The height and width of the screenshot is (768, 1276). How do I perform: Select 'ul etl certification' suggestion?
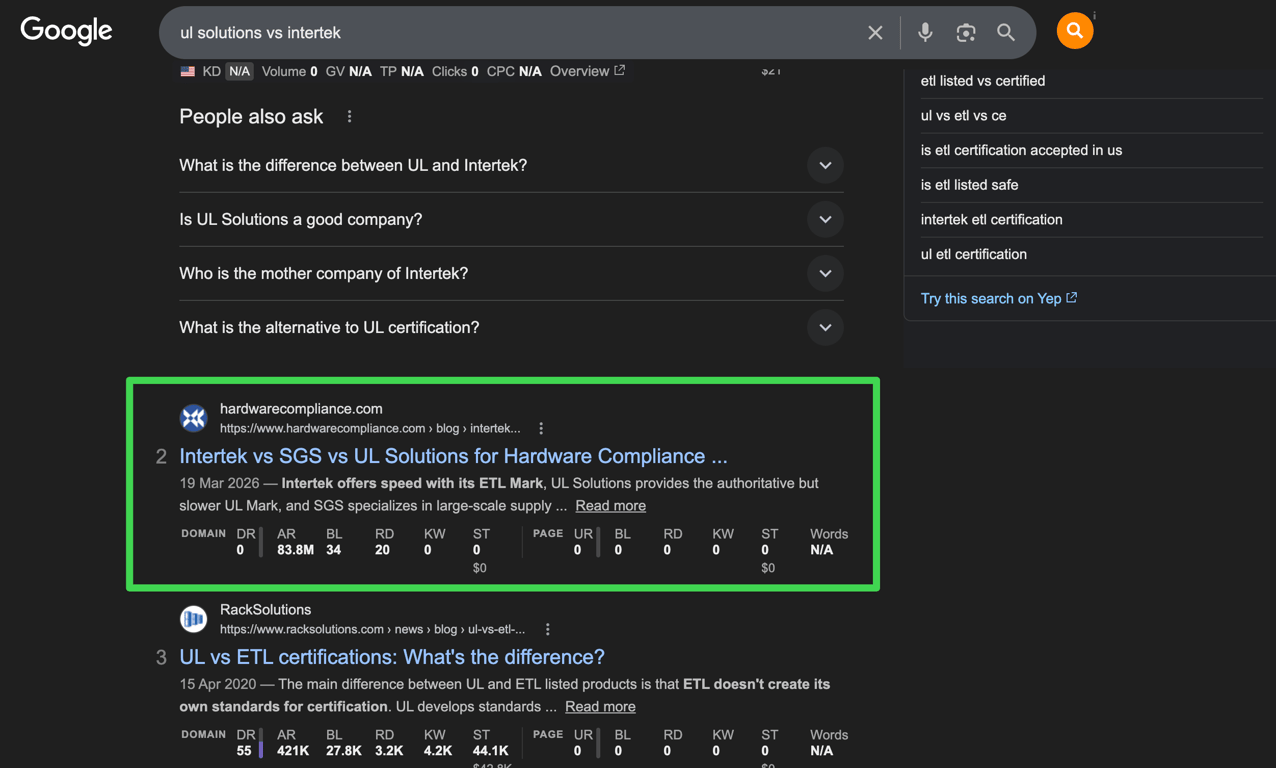pyautogui.click(x=973, y=254)
